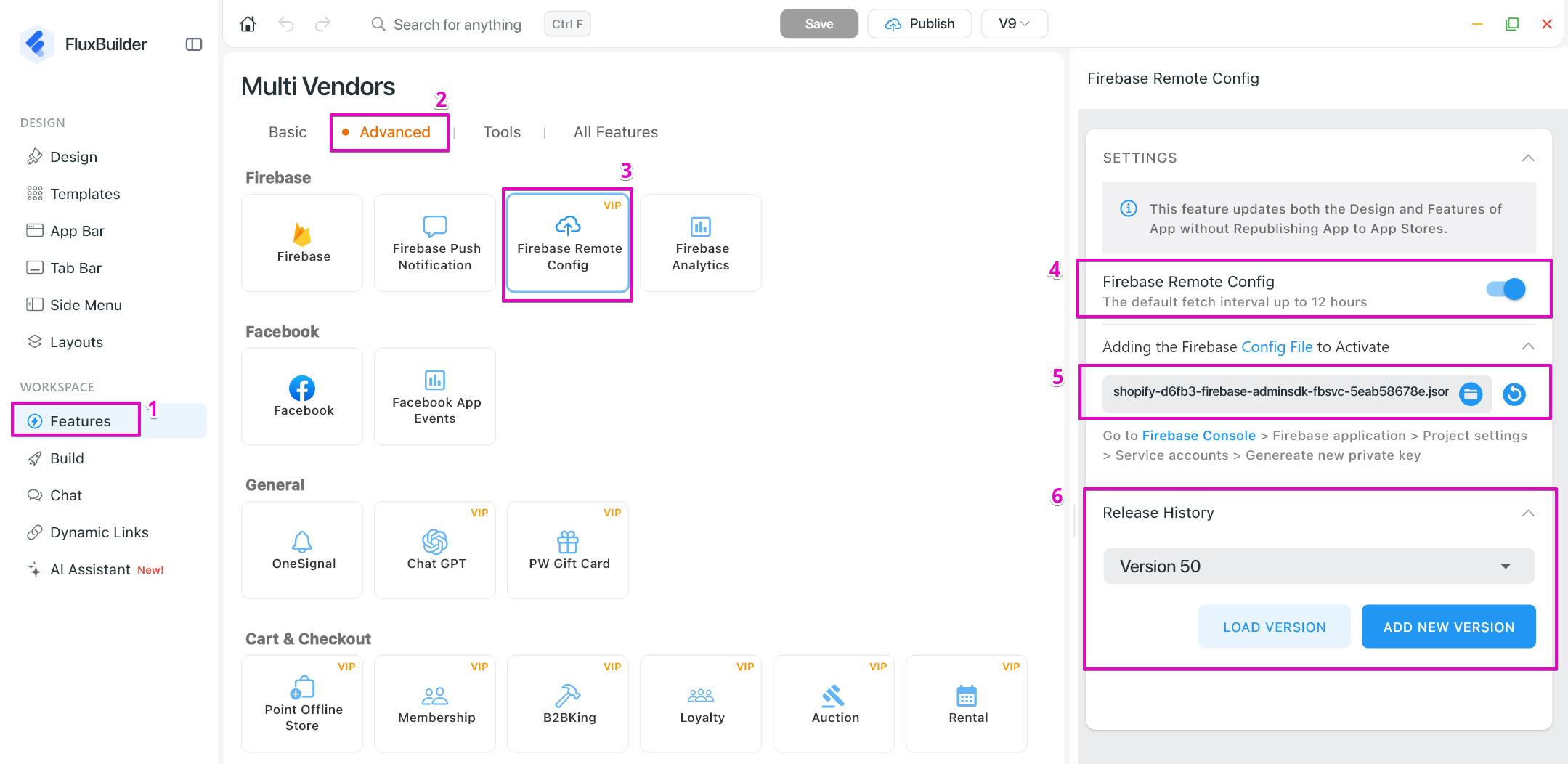Click the Save button

[818, 24]
